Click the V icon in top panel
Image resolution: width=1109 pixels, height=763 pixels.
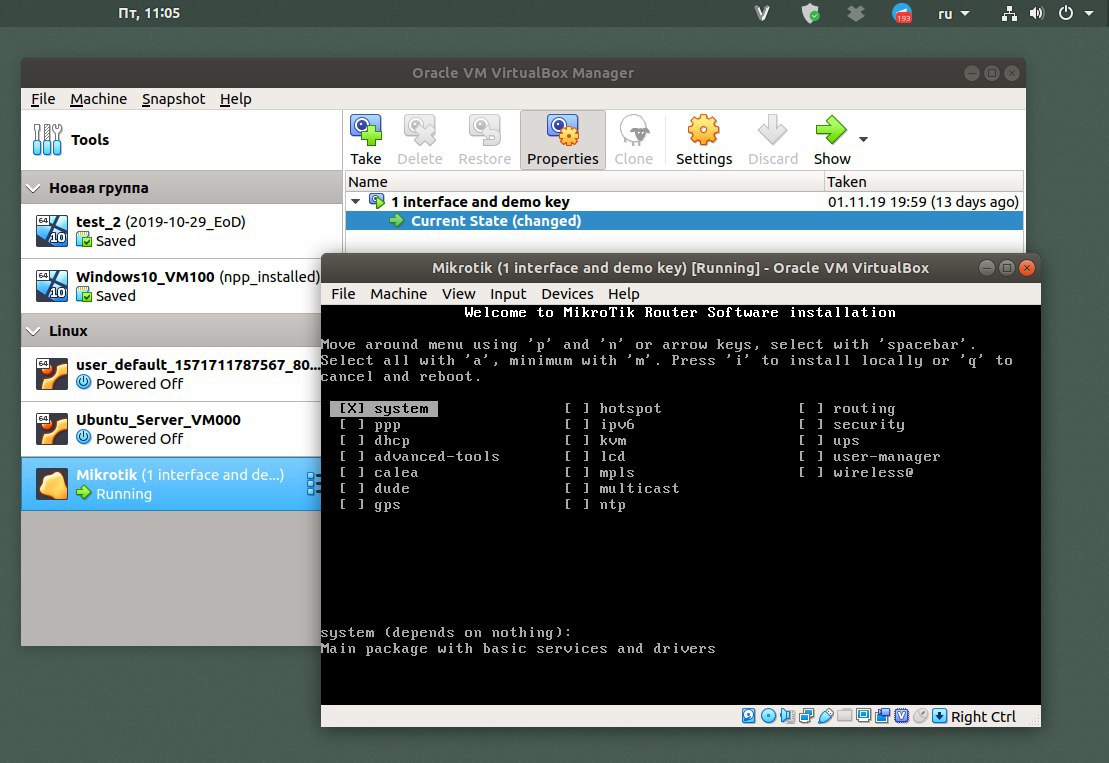click(762, 13)
